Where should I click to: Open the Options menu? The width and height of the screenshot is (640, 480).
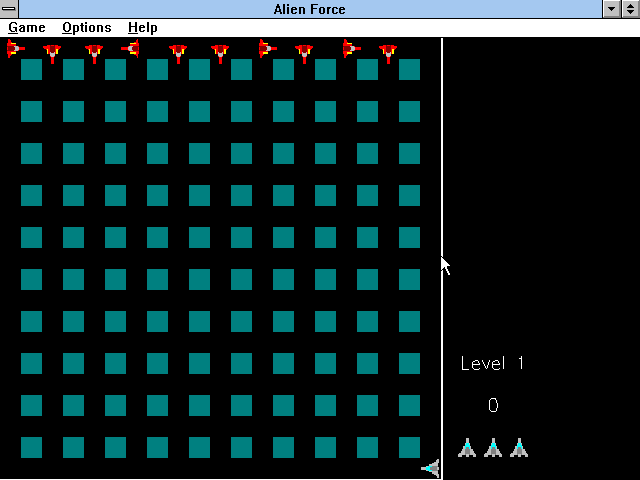coord(87,28)
